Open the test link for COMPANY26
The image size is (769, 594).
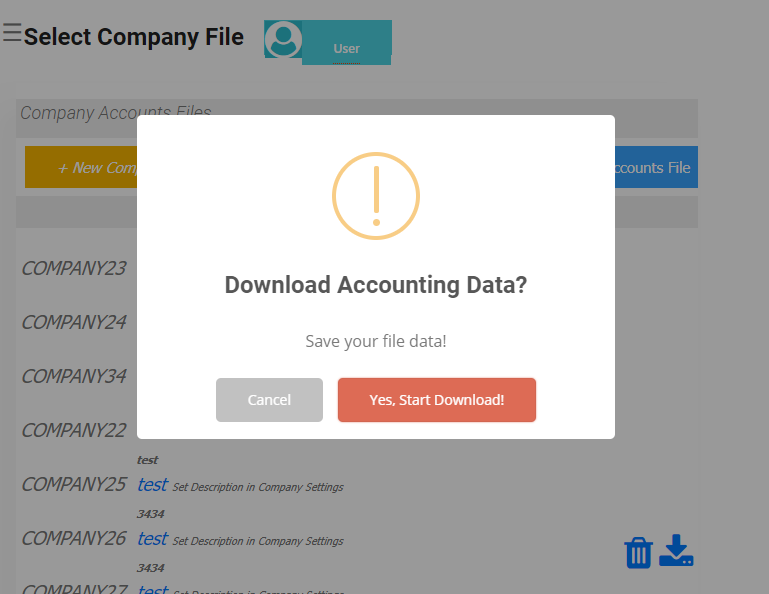coord(152,539)
